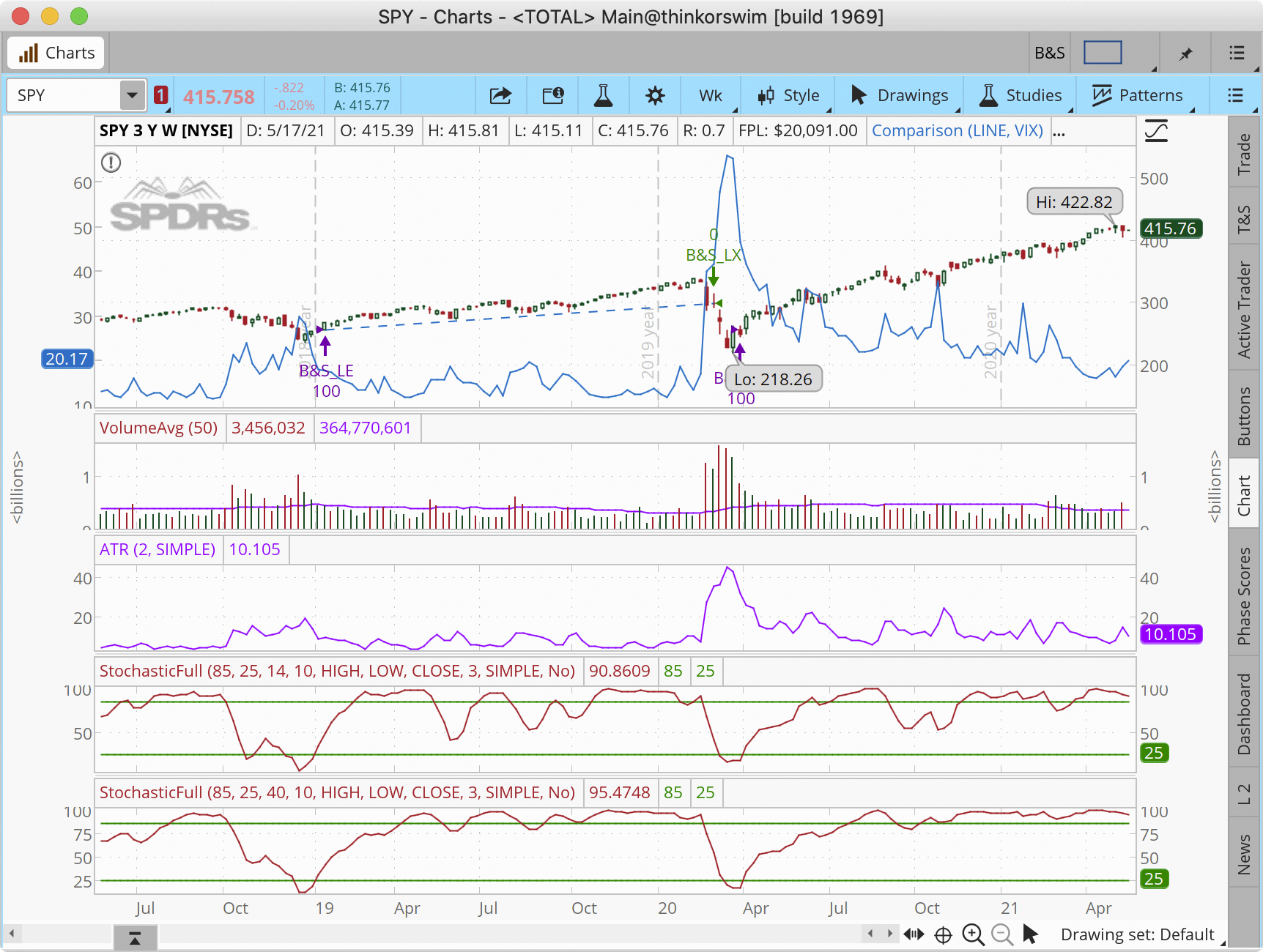The height and width of the screenshot is (952, 1263).
Task: Open the Drawings menu
Action: tap(900, 95)
